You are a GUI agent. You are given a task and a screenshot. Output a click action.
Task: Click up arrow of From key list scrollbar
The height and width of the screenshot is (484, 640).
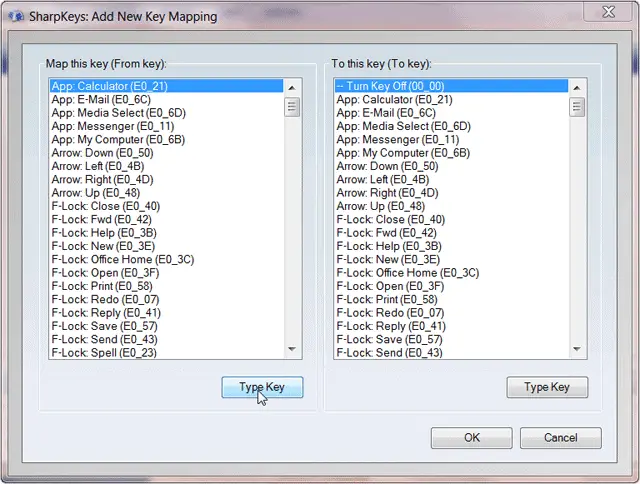pos(292,88)
